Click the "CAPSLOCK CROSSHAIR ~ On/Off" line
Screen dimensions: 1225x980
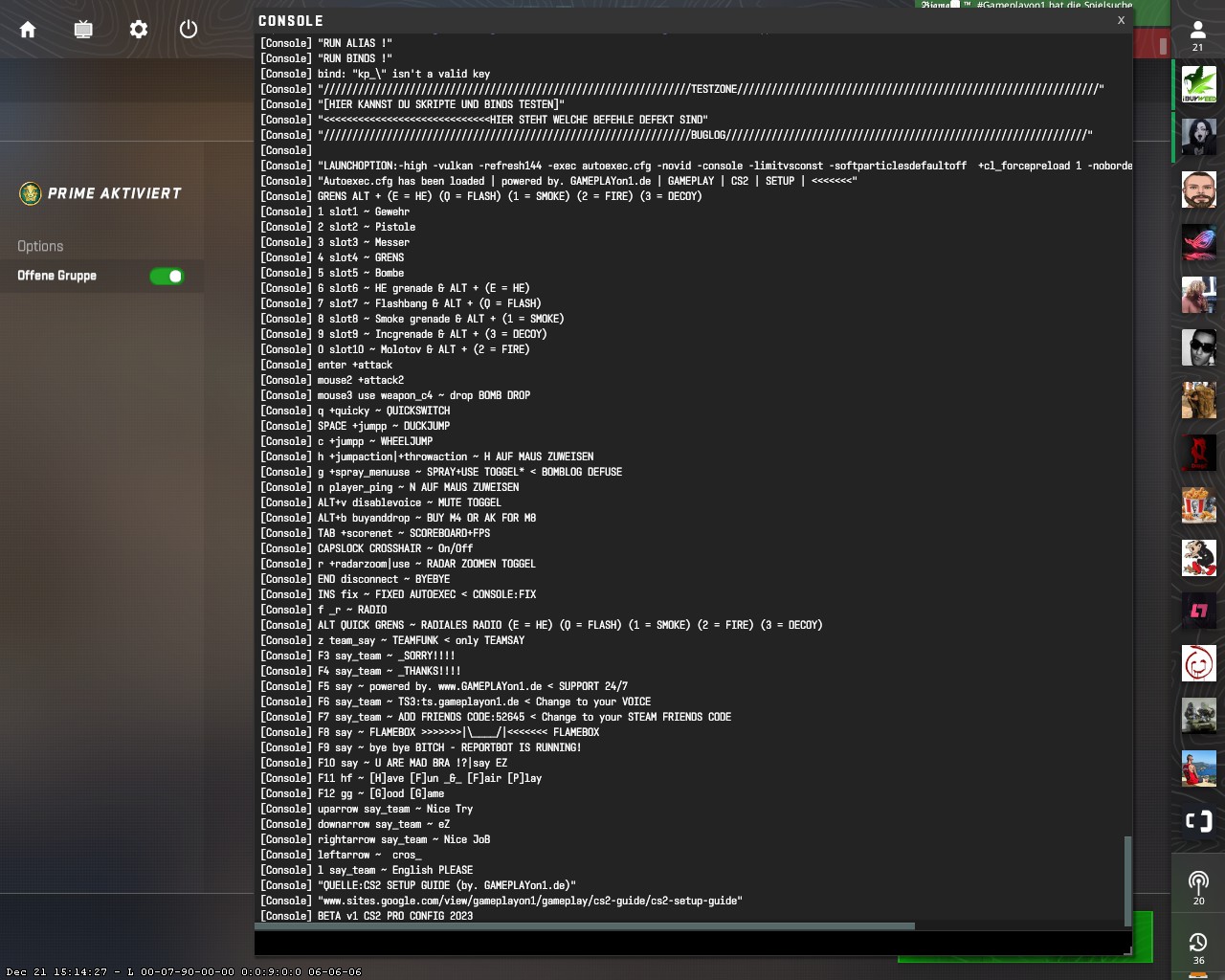coord(367,548)
